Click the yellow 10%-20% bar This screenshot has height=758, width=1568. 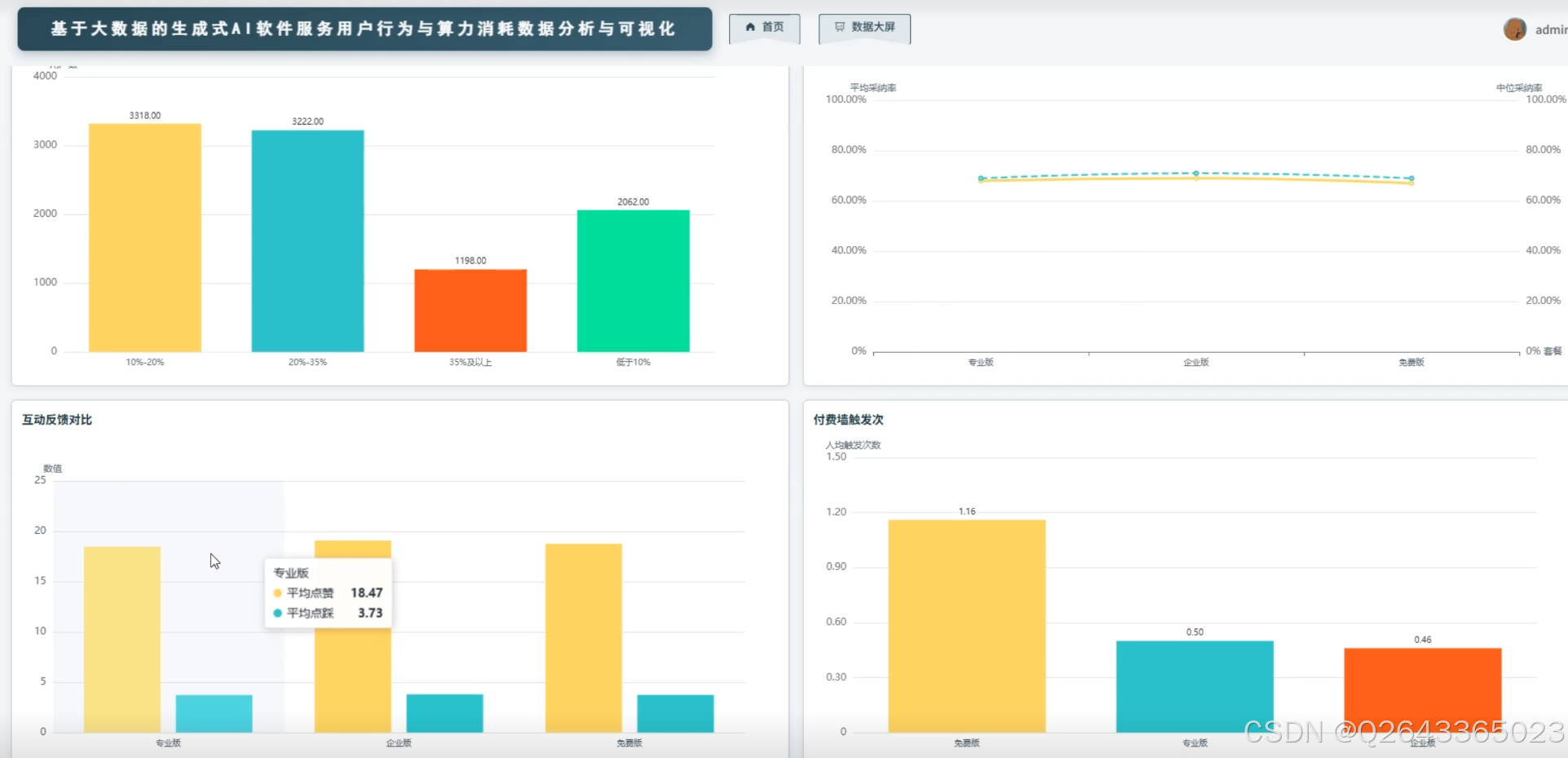(145, 238)
